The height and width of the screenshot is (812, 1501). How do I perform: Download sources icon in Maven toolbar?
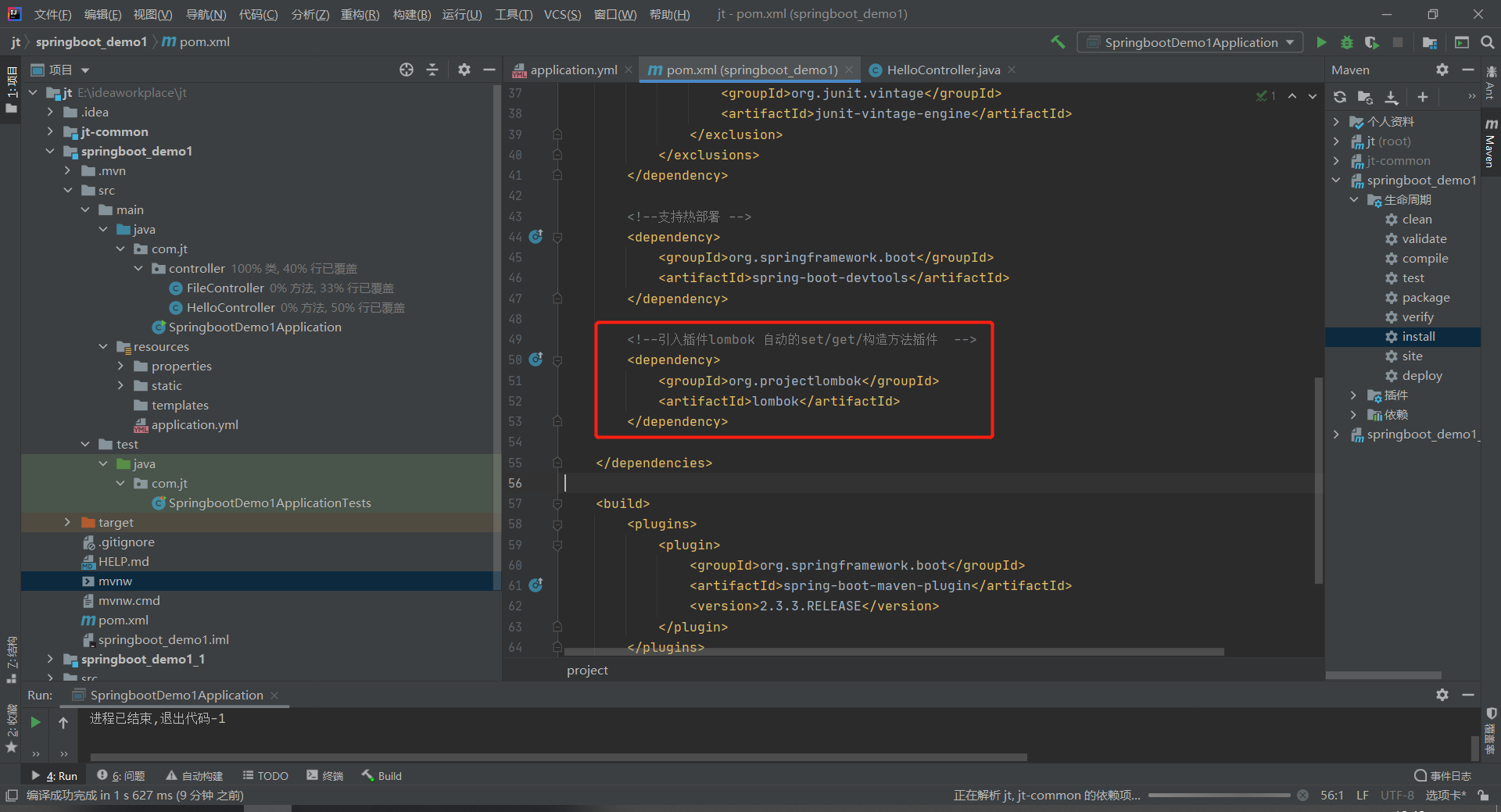point(1392,97)
